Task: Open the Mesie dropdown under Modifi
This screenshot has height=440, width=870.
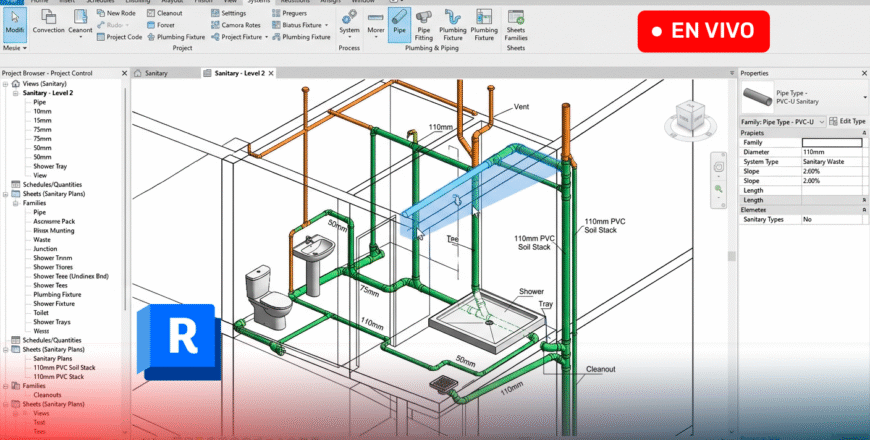Action: (14, 48)
